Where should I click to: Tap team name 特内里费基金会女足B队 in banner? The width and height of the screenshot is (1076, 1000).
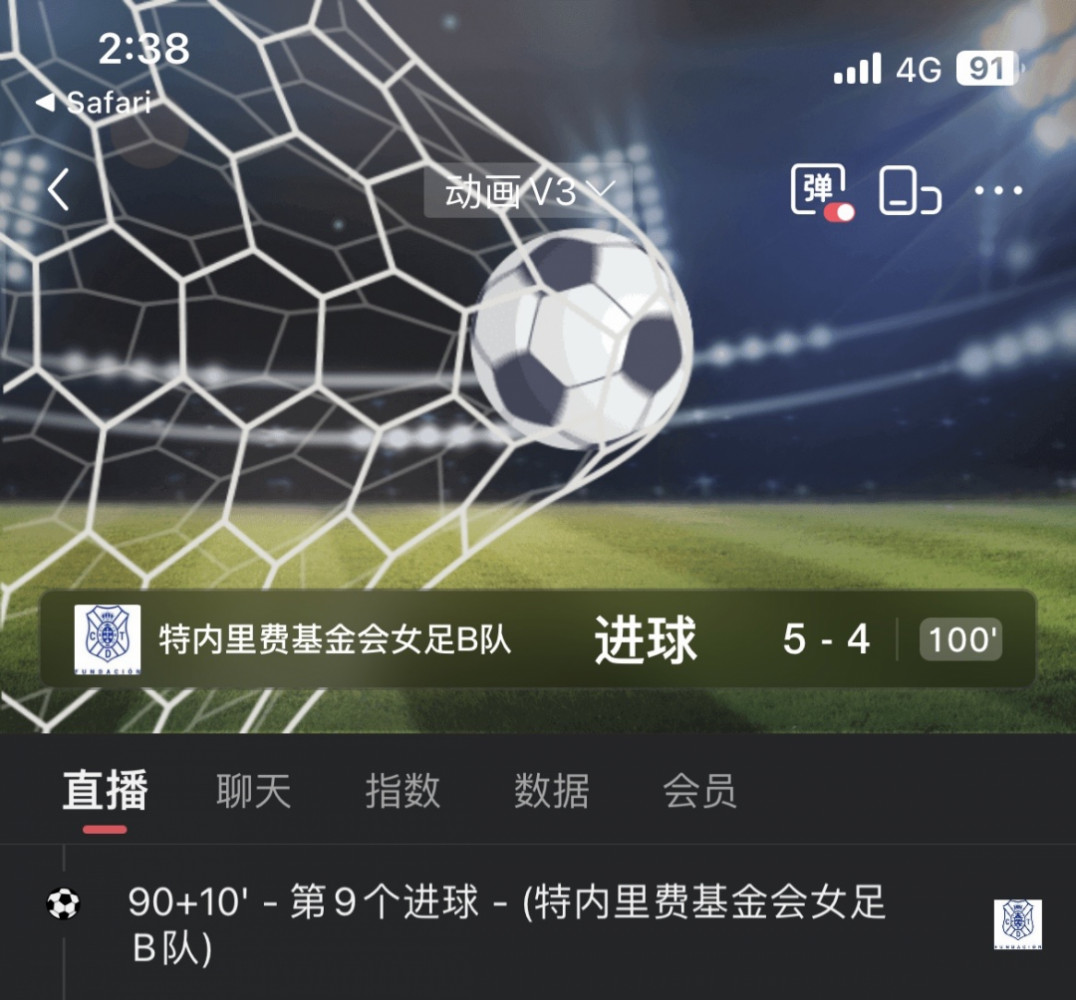pos(335,640)
